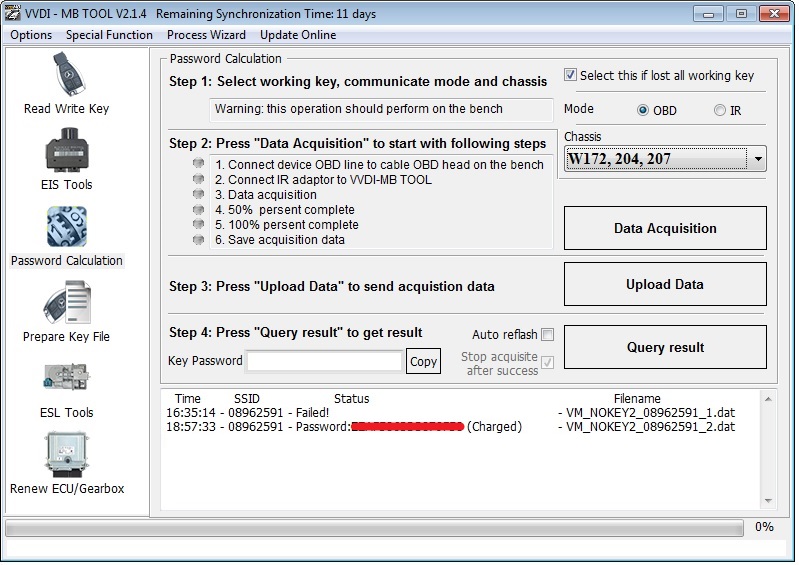Minimize the VVDI window
Screen dimensions: 799x565
708,14
